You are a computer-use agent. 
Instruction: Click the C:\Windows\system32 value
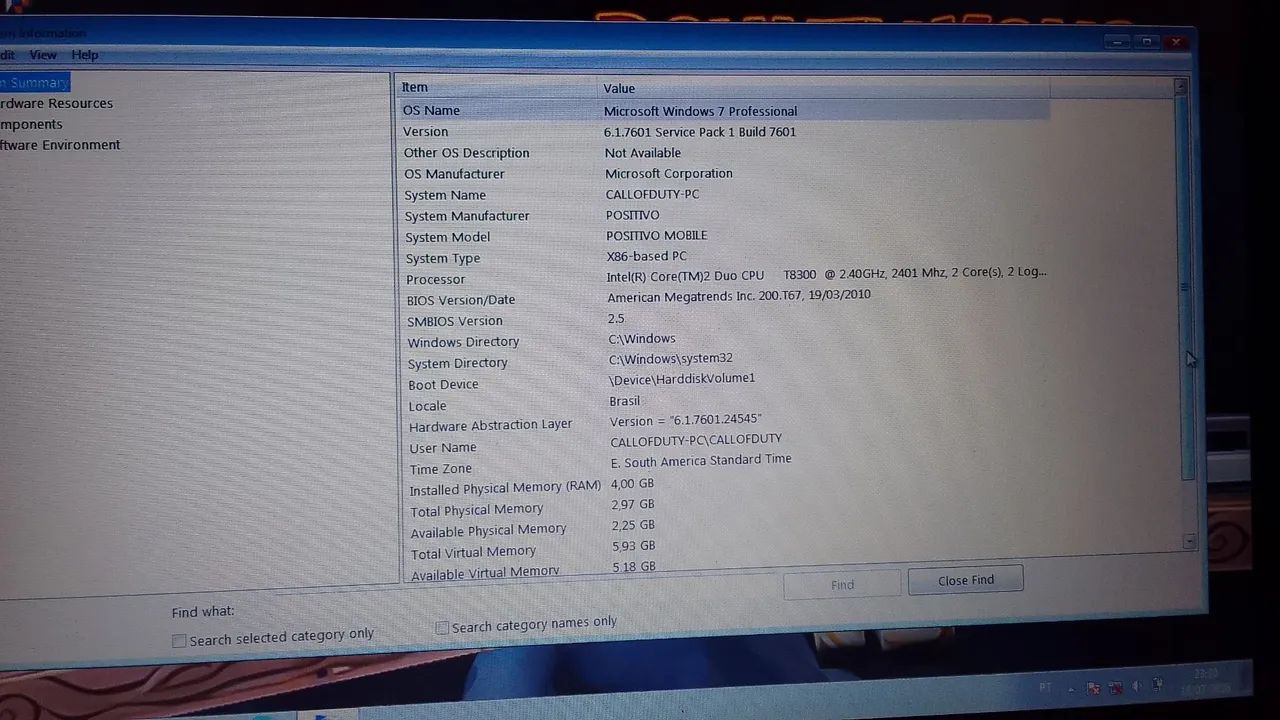coord(670,358)
